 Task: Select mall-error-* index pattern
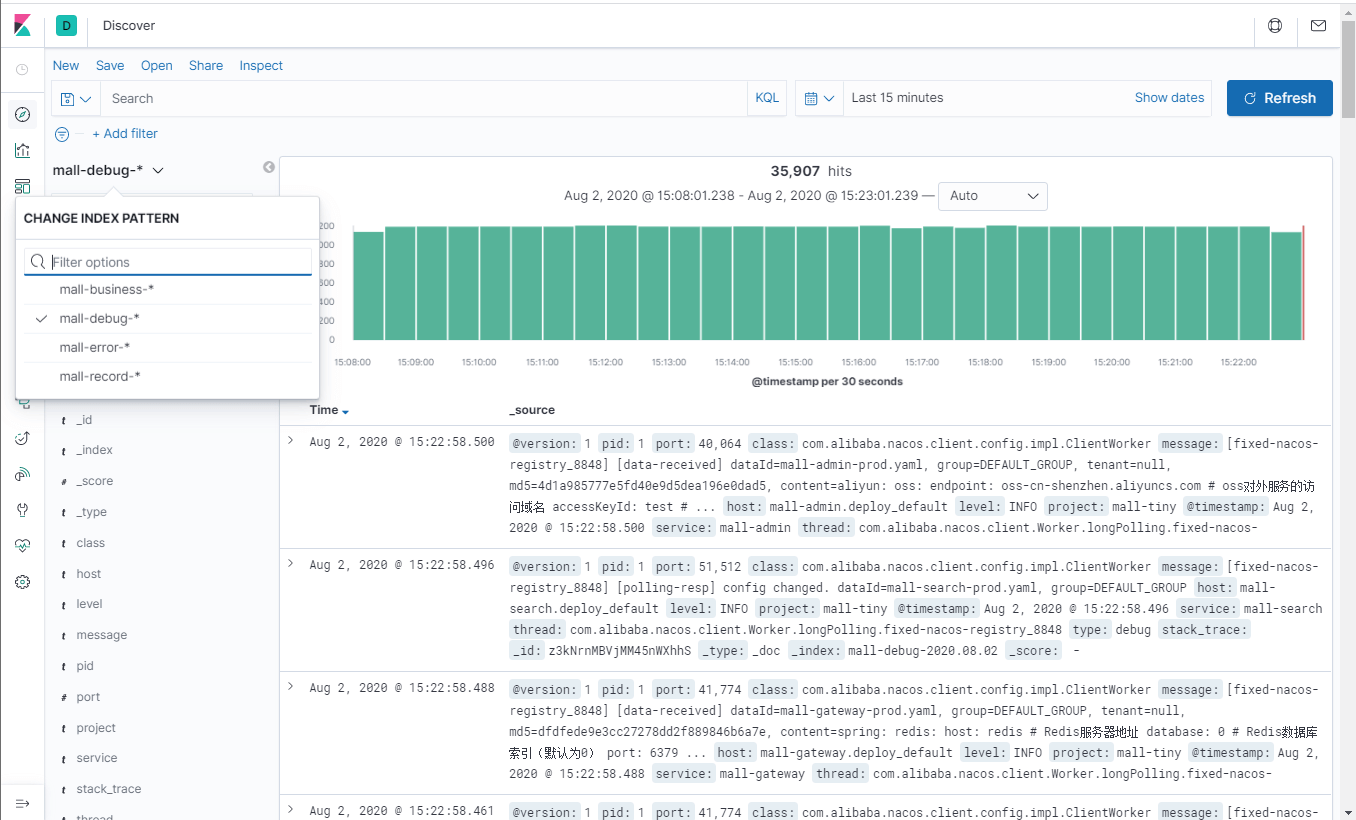[x=95, y=347]
